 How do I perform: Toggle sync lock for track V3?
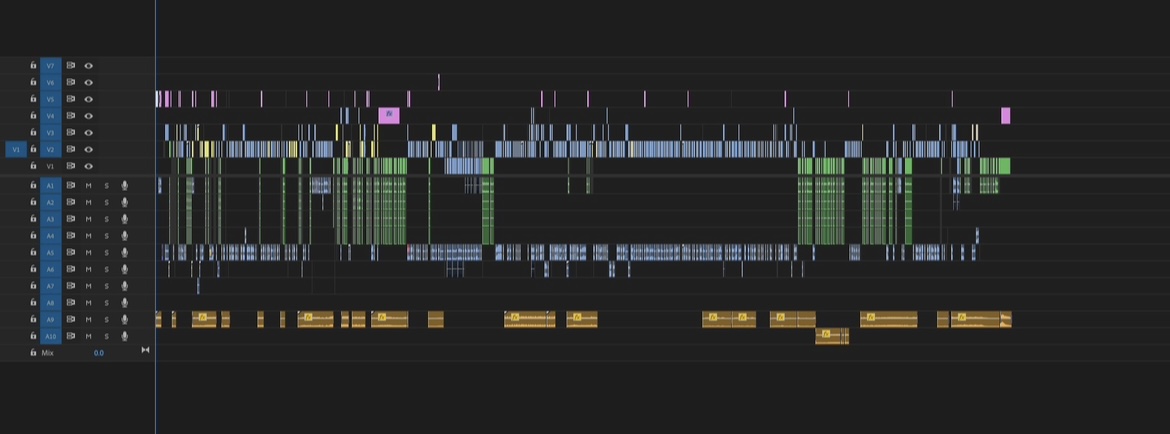pyautogui.click(x=71, y=132)
